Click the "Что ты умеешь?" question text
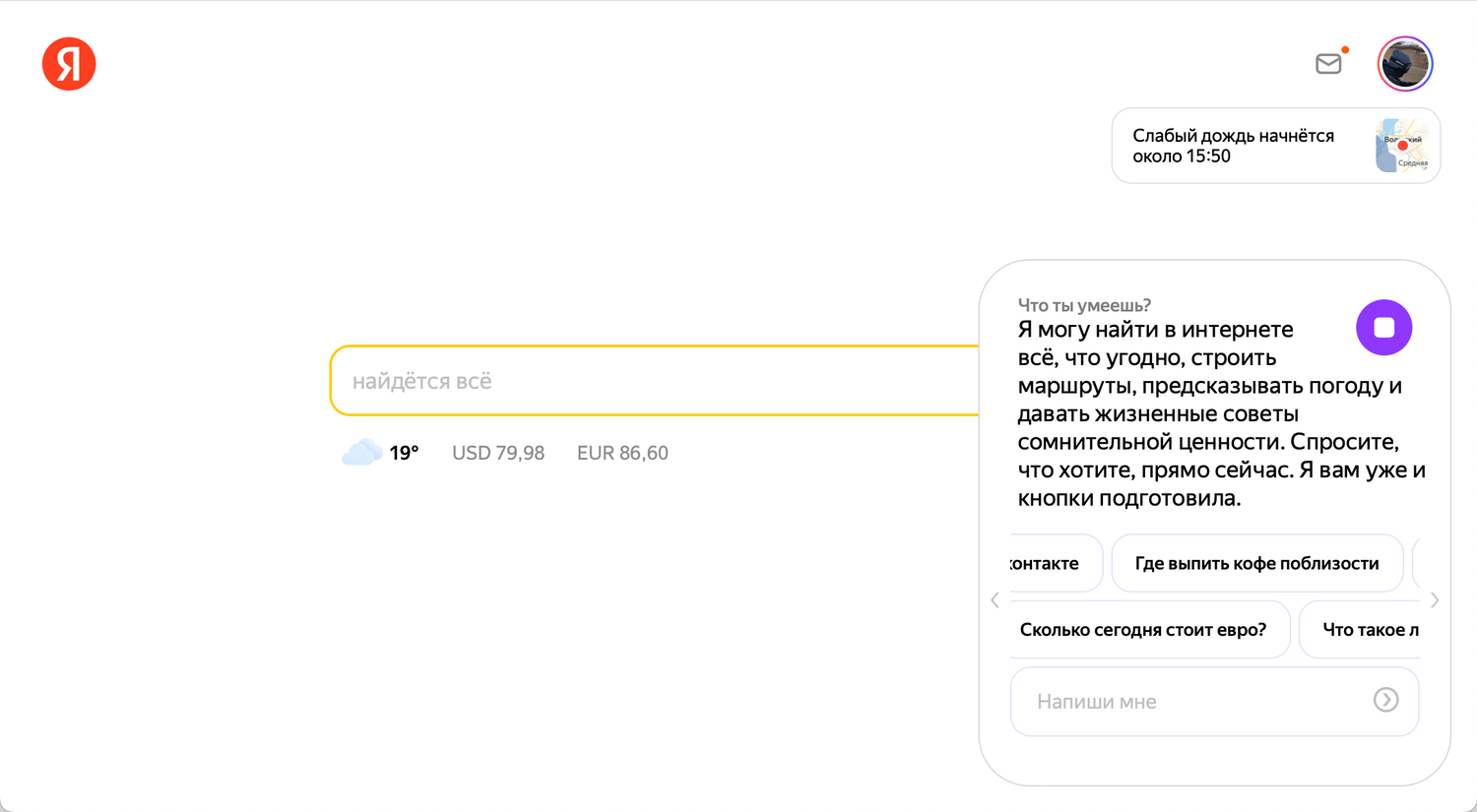The image size is (1477, 812). 1084,305
